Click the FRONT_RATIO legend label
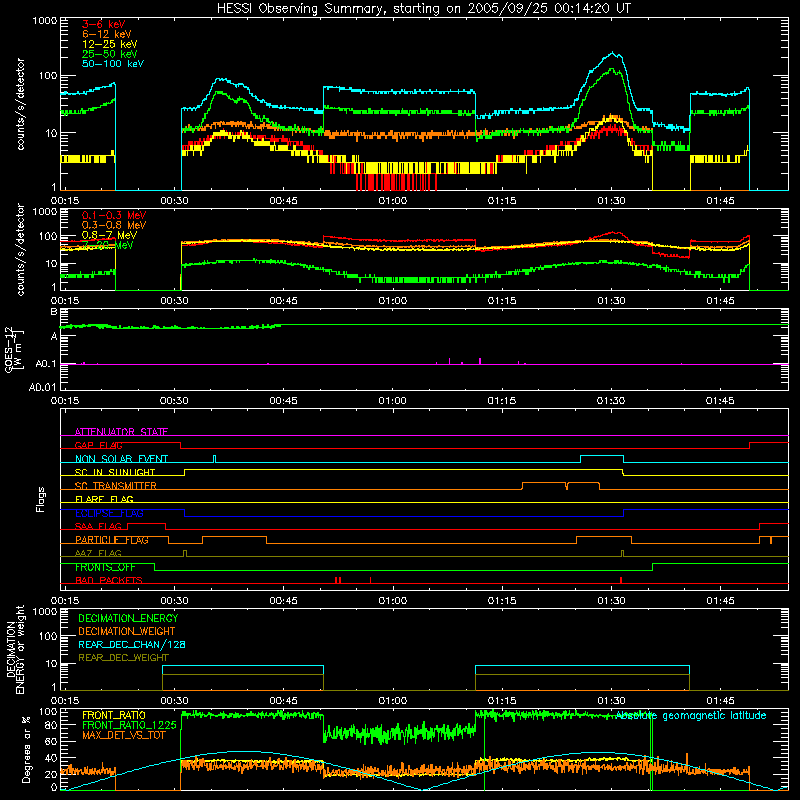The width and height of the screenshot is (800, 800). coord(114,716)
